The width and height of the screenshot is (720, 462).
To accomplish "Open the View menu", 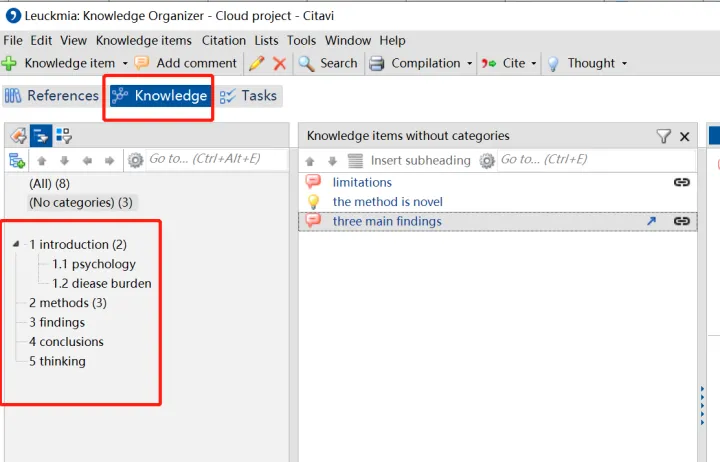I will [x=73, y=40].
